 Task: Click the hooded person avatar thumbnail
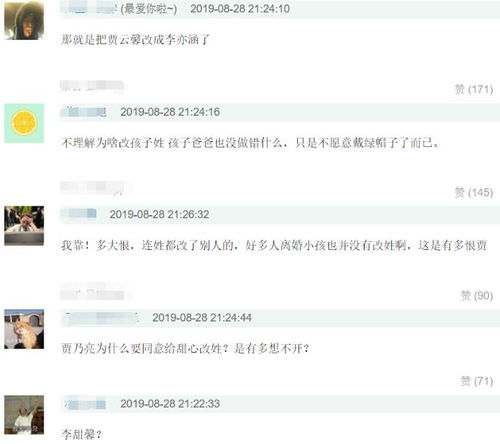click(24, 20)
